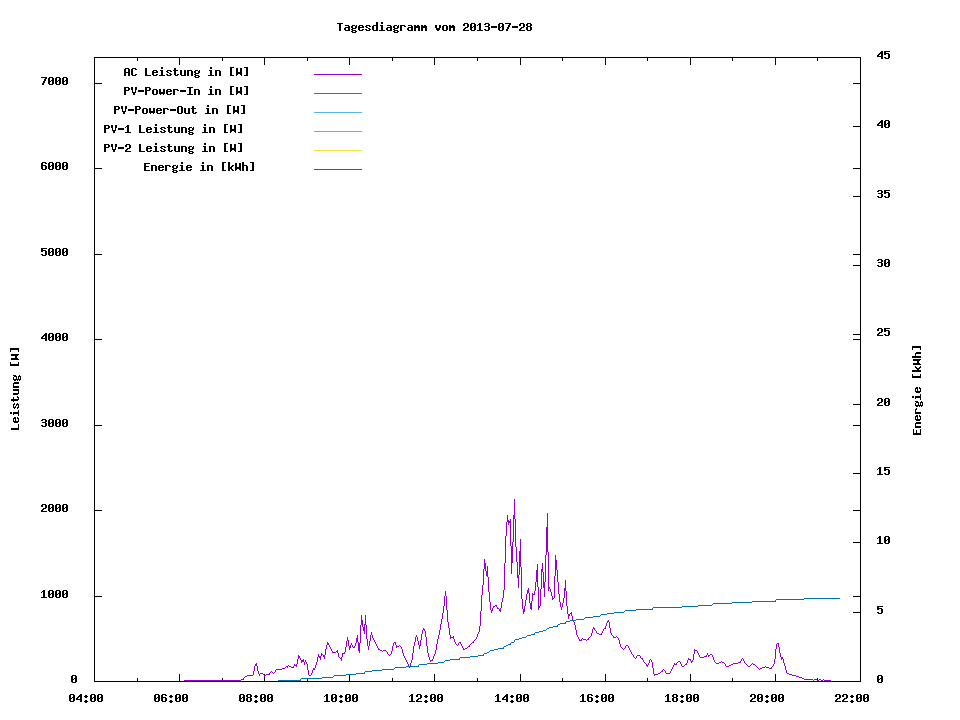Click the 45 value on the right axis
The height and width of the screenshot is (720, 960).
883,55
